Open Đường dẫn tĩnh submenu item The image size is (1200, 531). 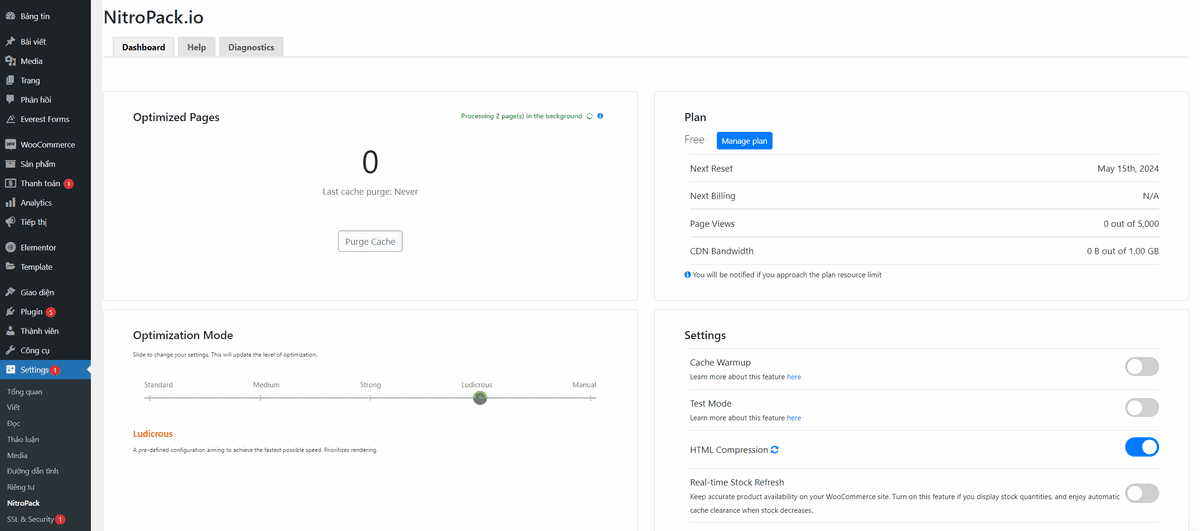point(33,471)
